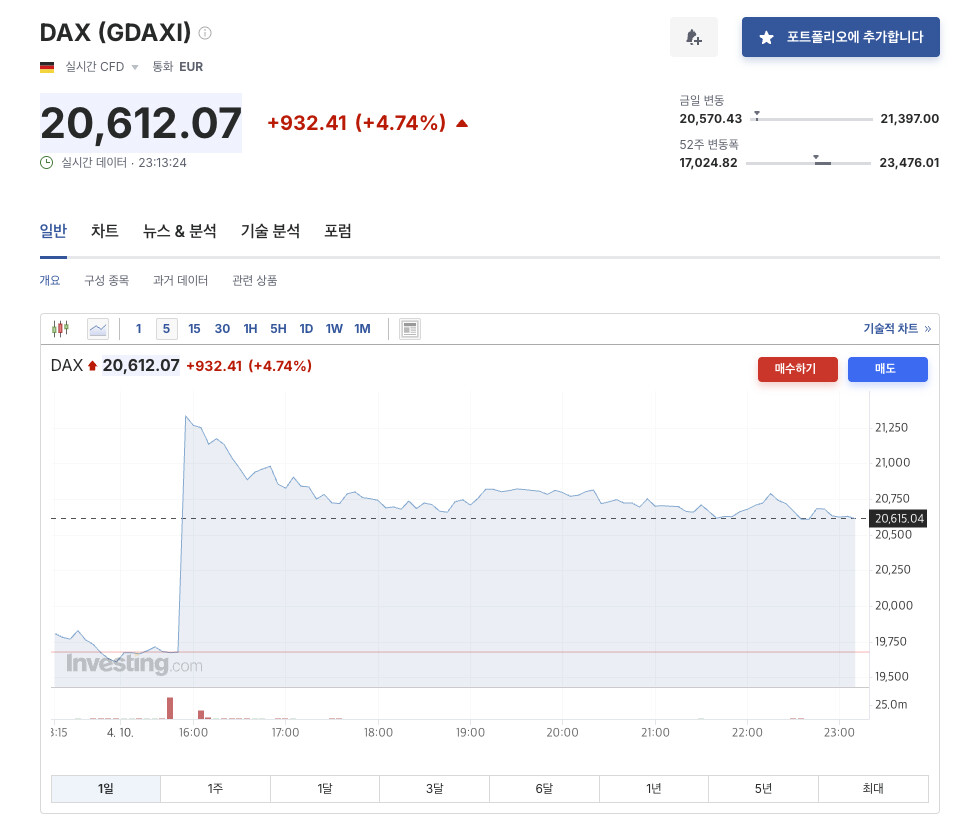Open the 차트 tab
The width and height of the screenshot is (969, 826).
tap(104, 231)
